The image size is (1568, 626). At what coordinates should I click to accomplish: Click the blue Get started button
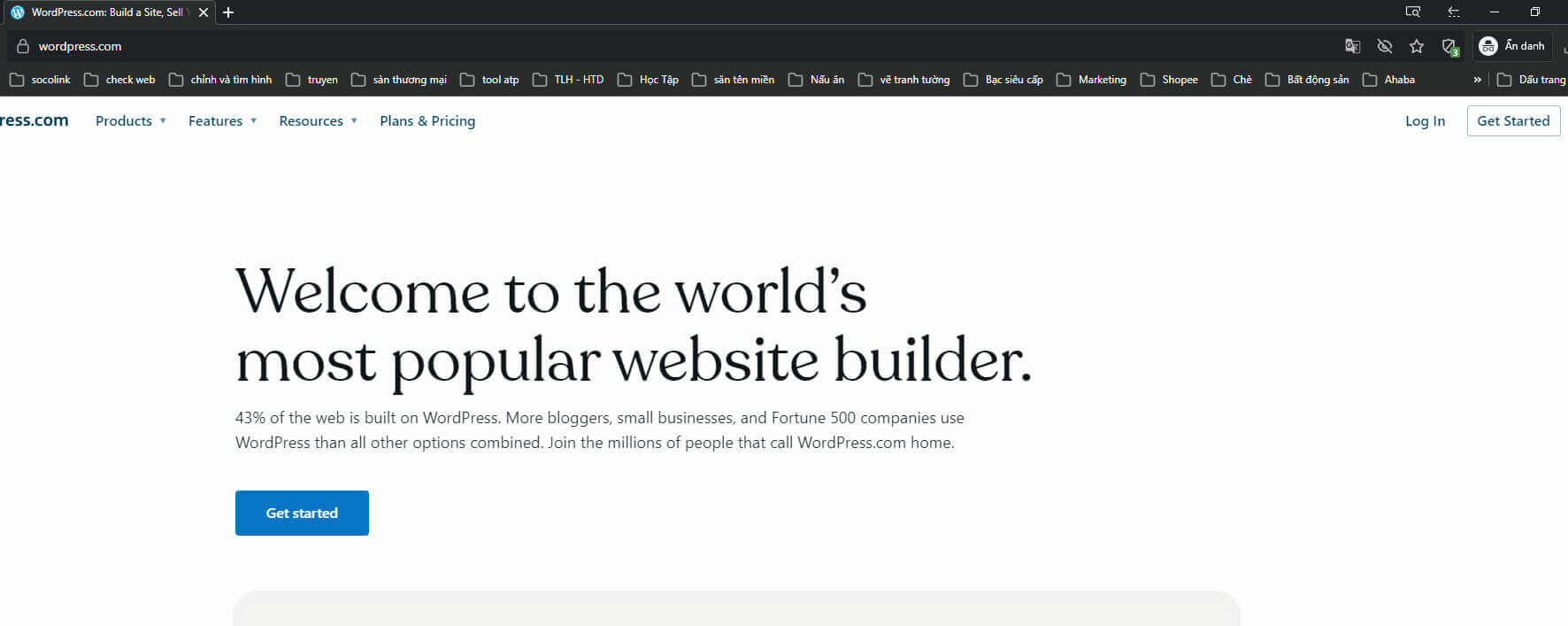click(x=302, y=513)
